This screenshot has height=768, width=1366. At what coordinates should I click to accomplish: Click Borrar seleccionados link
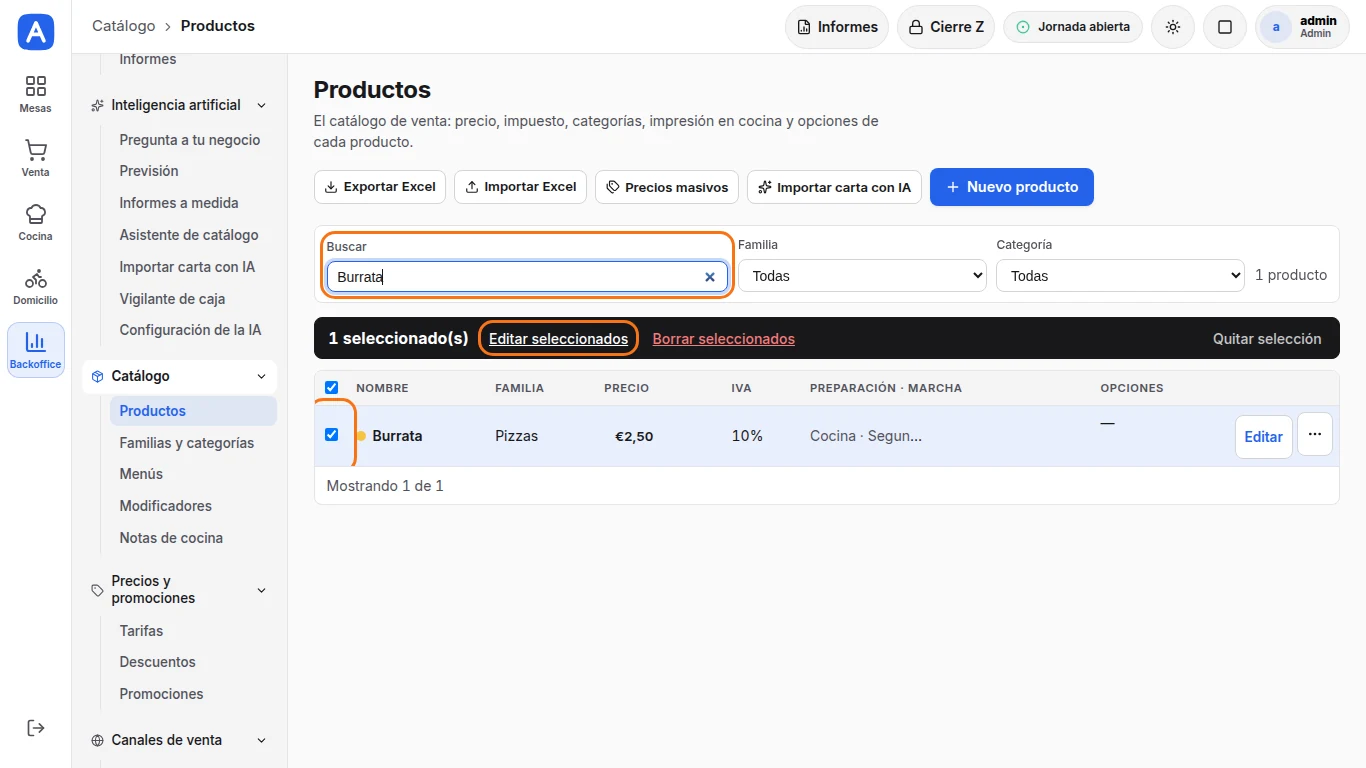(724, 339)
